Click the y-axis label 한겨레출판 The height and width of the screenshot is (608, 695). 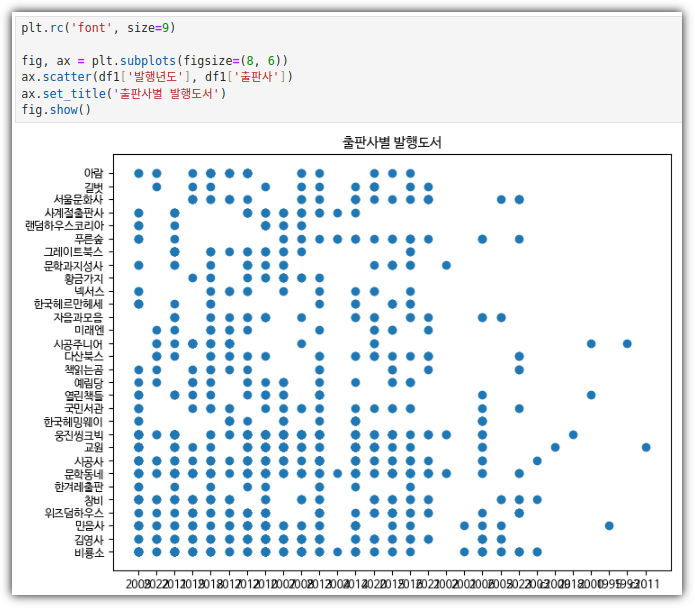point(78,487)
